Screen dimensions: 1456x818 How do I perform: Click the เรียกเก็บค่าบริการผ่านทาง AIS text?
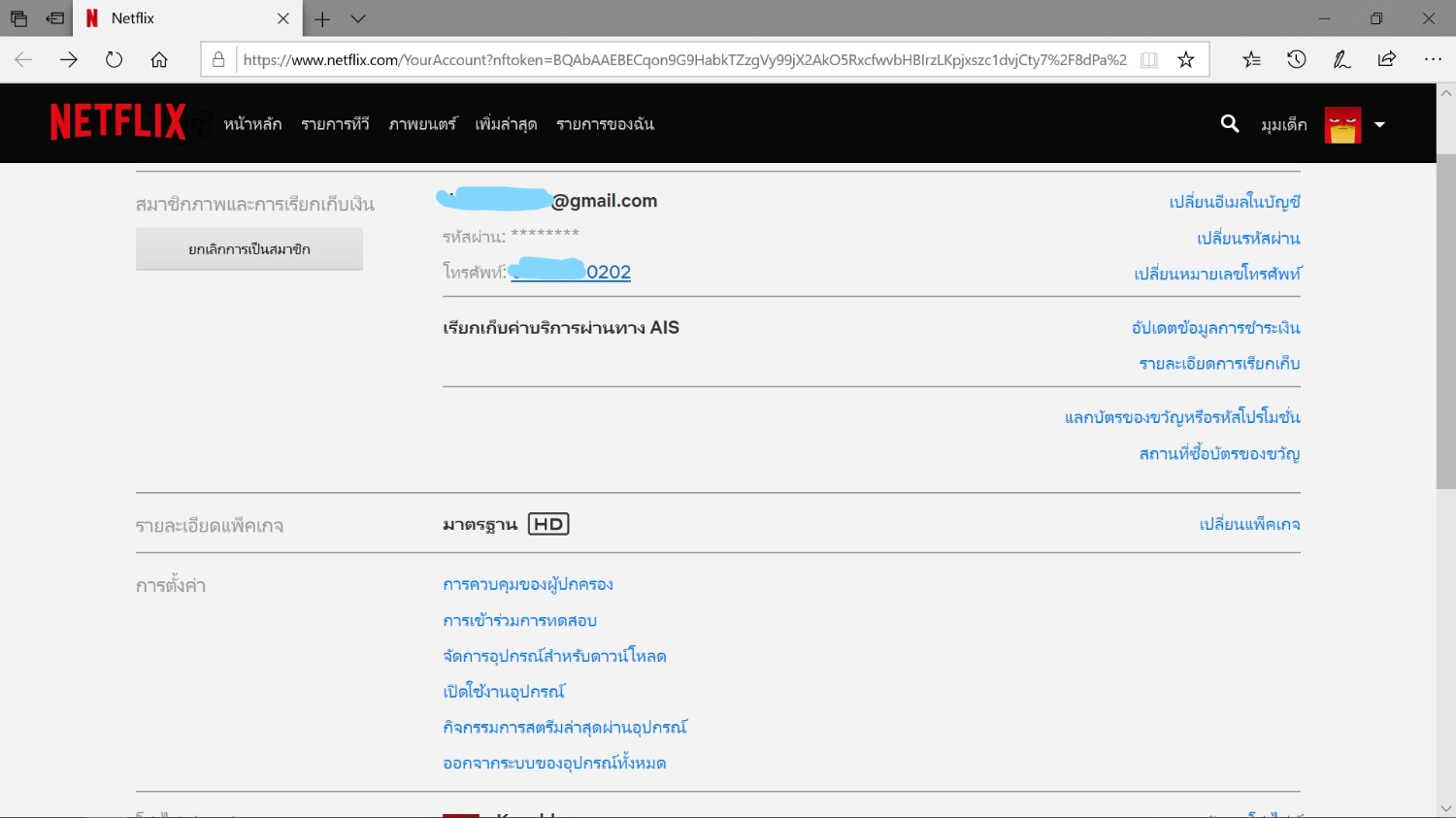pyautogui.click(x=561, y=328)
